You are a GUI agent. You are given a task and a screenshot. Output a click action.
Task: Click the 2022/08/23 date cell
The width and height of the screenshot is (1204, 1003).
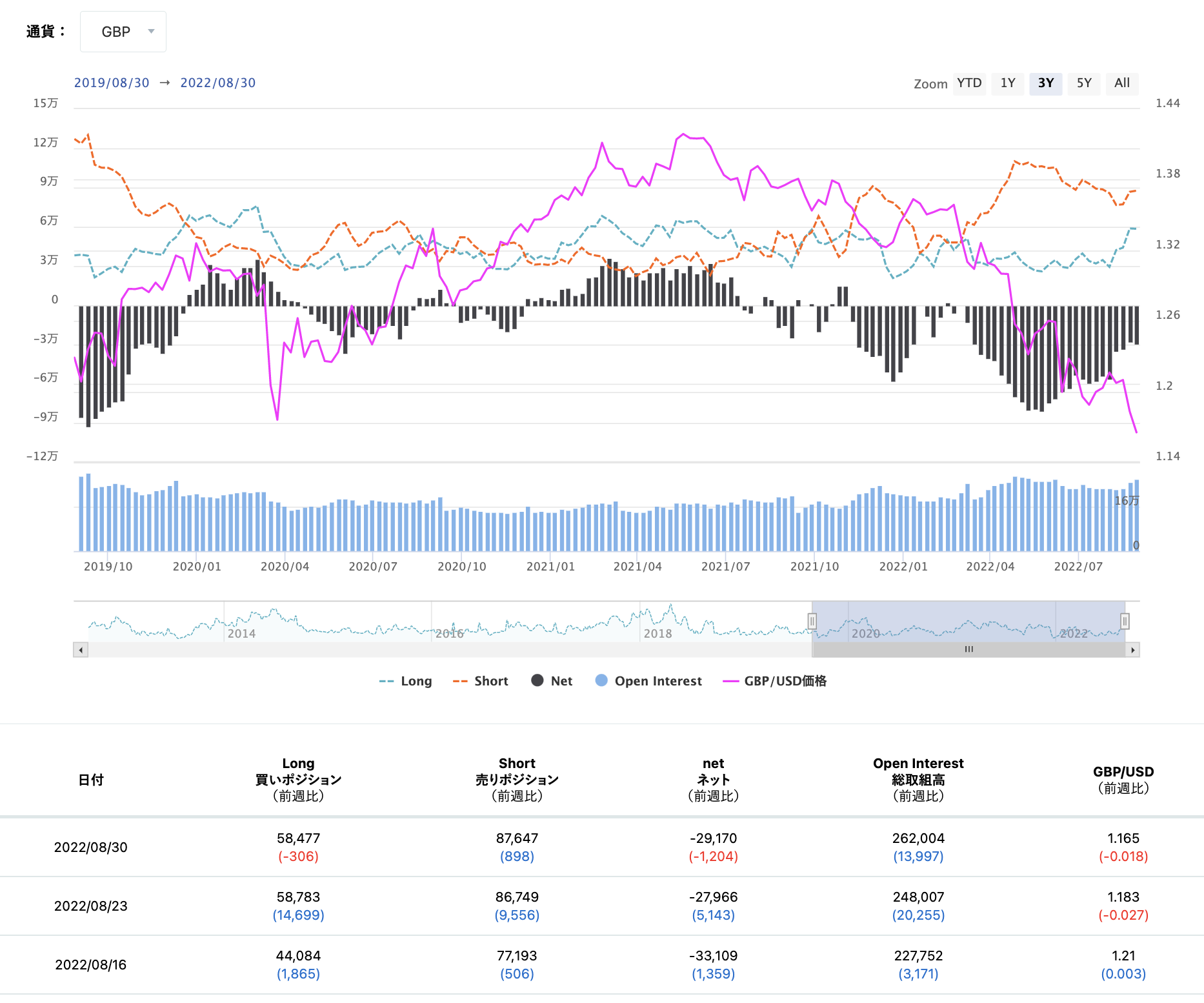[x=91, y=906]
